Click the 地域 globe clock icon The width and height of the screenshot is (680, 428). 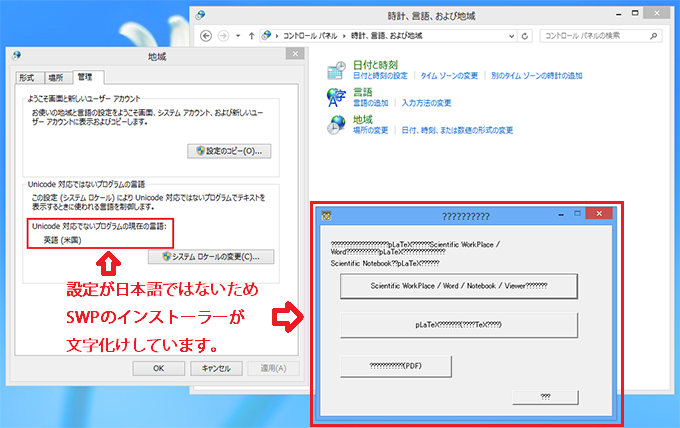point(337,125)
